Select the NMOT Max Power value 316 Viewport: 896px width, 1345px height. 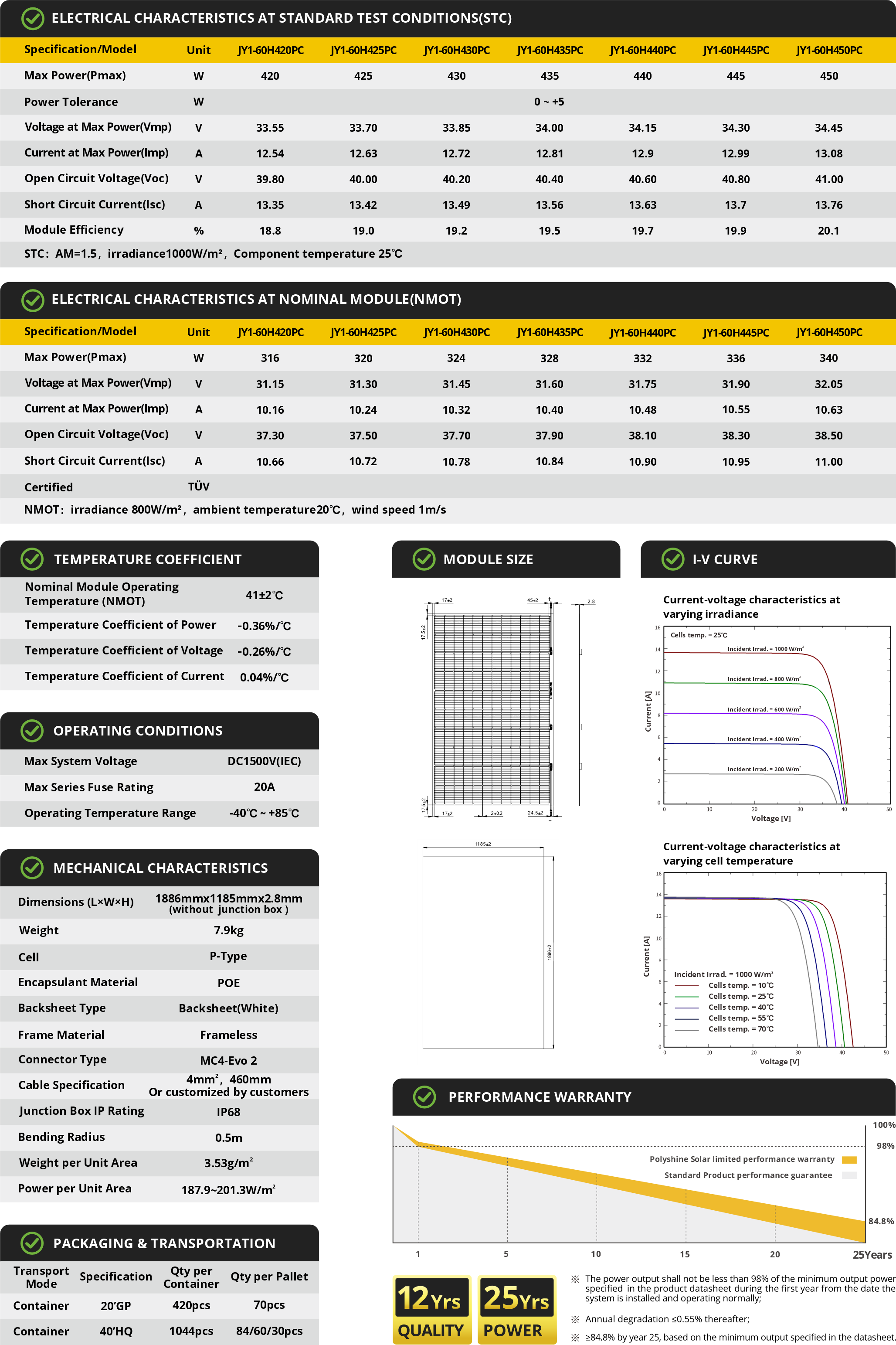pos(270,358)
